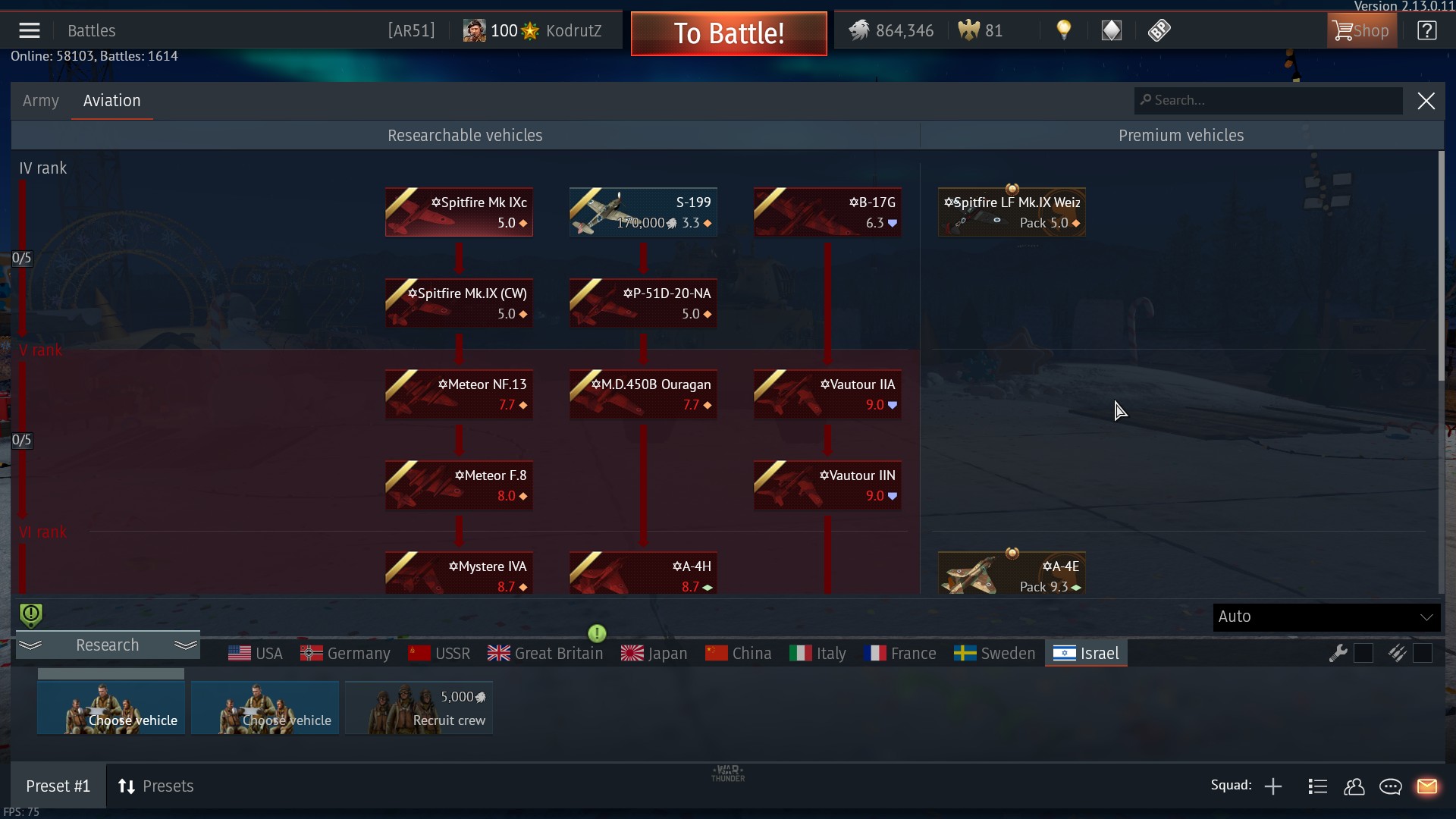Open help with the question mark icon
This screenshot has width=1456, height=819.
point(1426,30)
